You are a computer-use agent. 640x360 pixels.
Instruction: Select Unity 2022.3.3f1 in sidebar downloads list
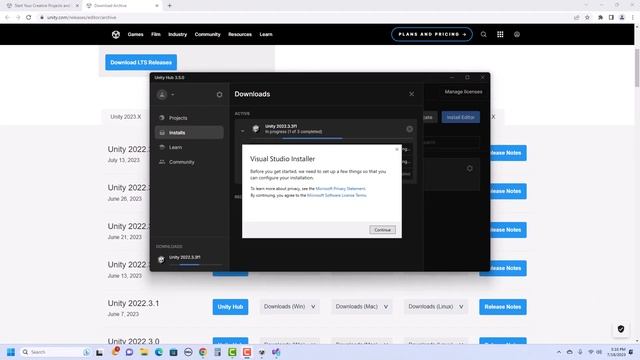(x=184, y=258)
